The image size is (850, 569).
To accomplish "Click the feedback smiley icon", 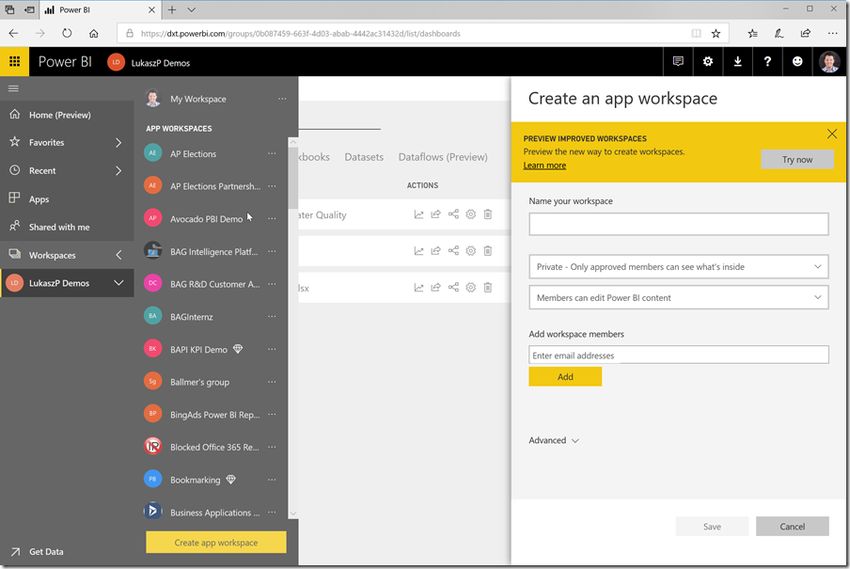I will click(x=797, y=61).
